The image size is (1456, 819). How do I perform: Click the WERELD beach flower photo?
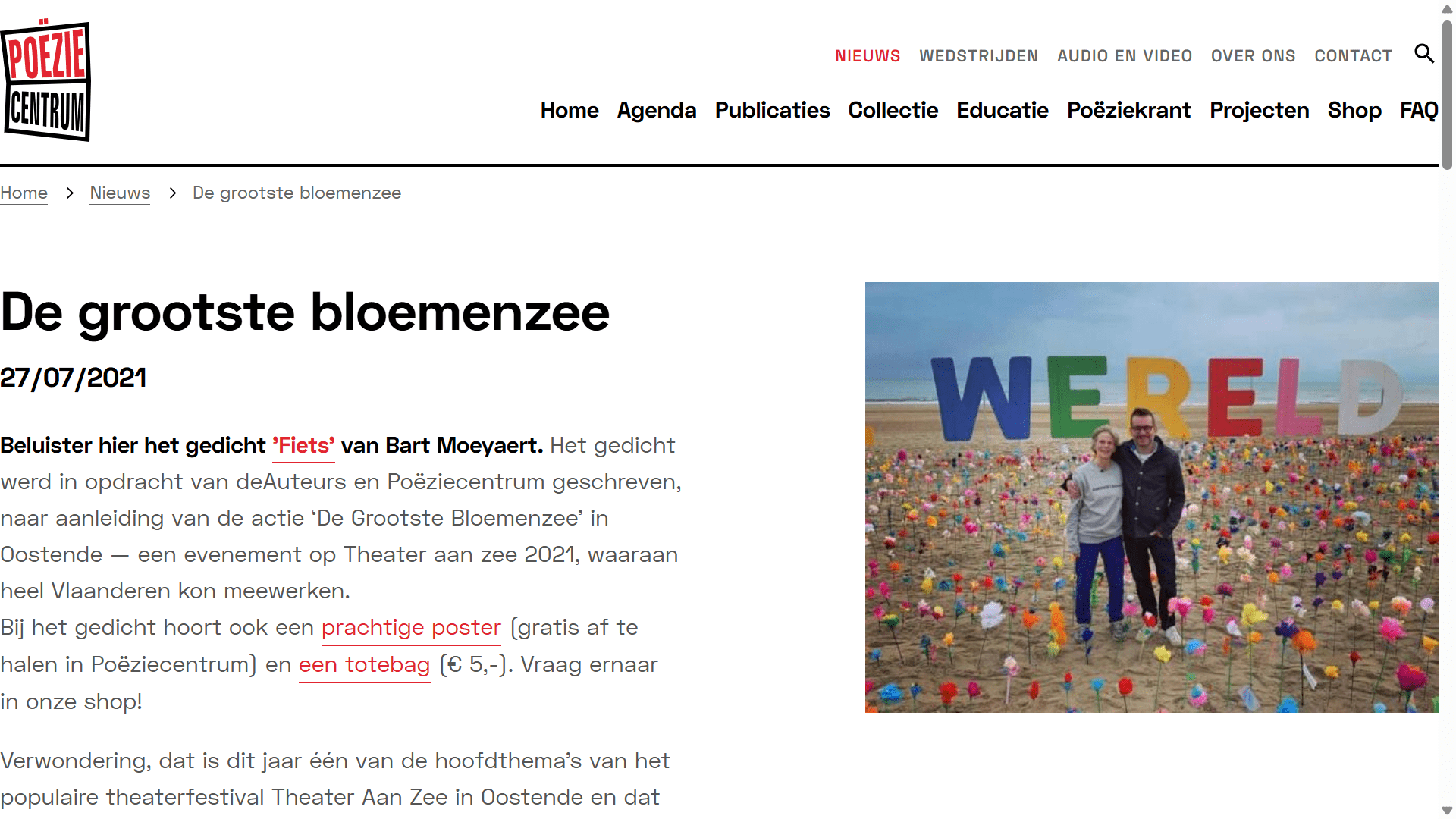pos(1151,497)
